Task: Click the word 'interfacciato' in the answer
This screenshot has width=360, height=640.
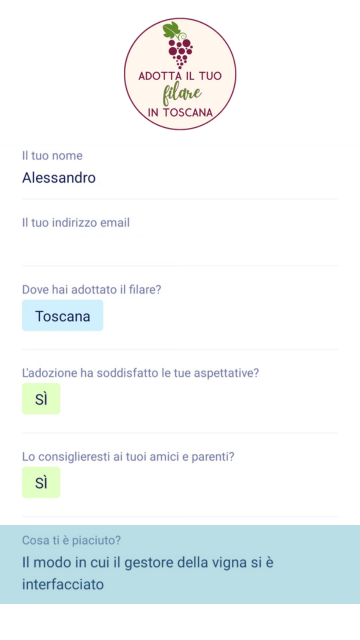Action: 63,584
